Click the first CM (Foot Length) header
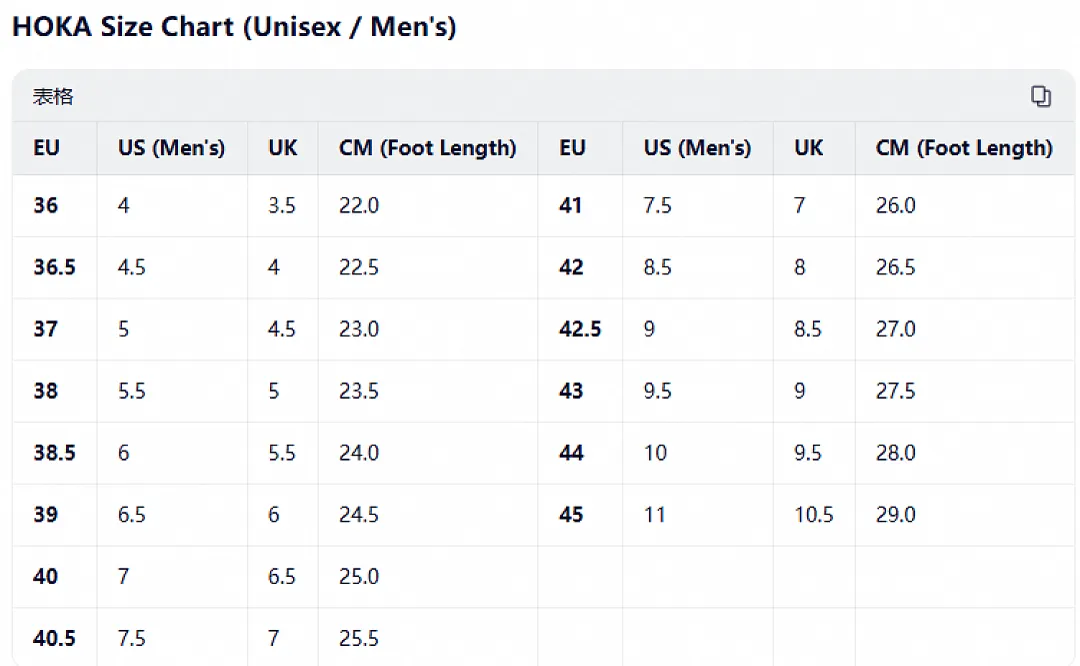This screenshot has width=1080, height=666. (x=428, y=147)
